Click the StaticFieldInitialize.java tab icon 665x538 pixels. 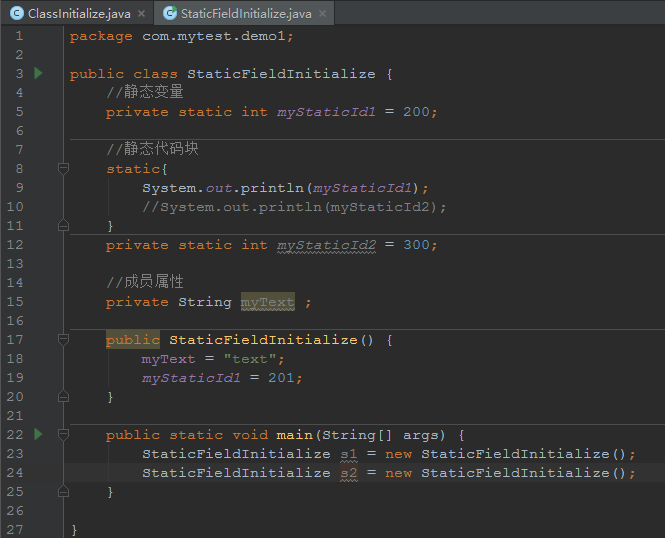pyautogui.click(x=170, y=13)
